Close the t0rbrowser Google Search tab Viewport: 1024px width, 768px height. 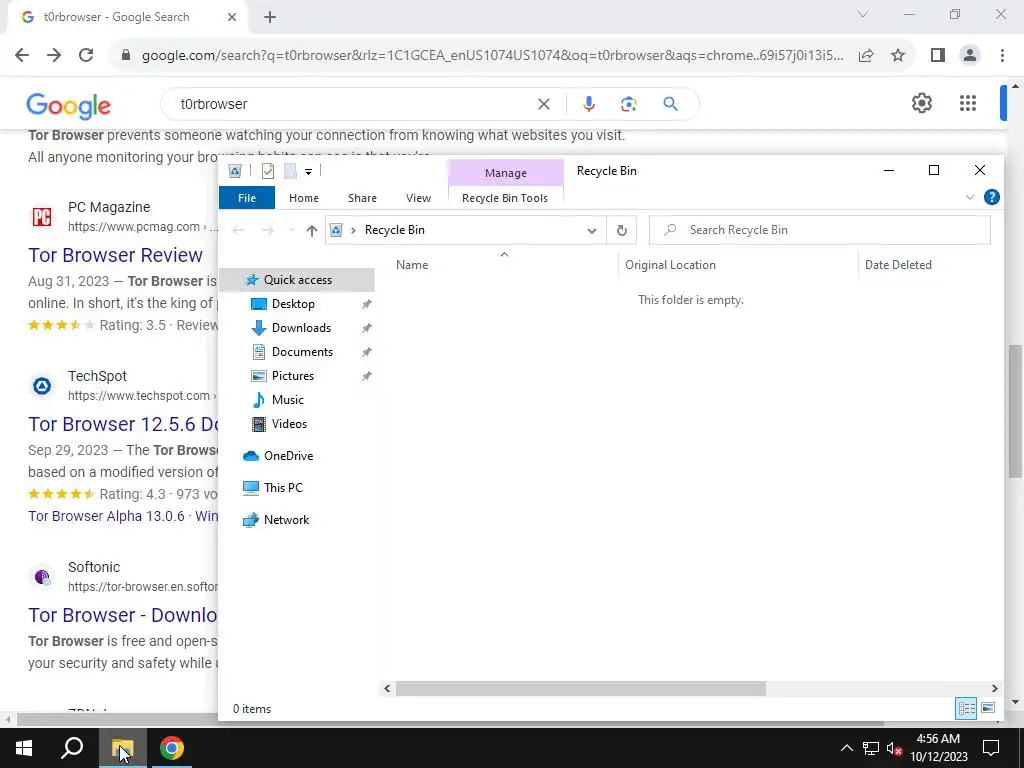(x=232, y=17)
